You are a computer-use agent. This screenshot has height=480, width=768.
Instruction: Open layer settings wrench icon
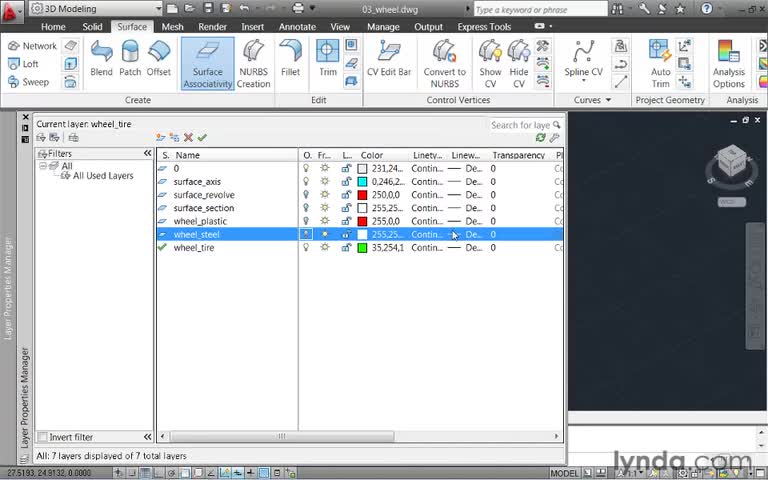pyautogui.click(x=554, y=138)
